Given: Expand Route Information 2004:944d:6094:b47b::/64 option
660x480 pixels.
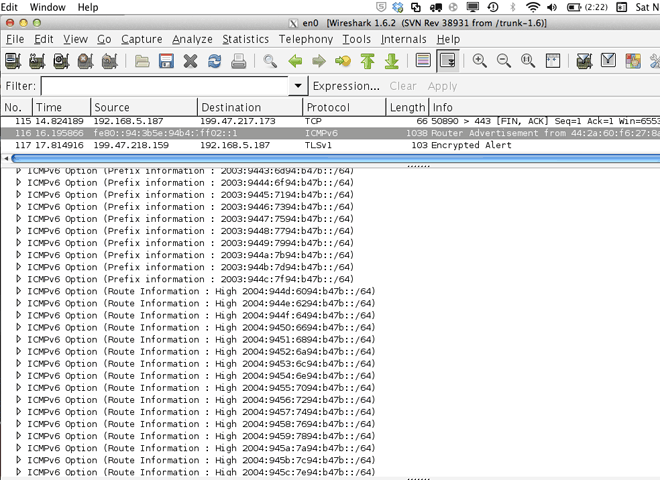Looking at the screenshot, I should (19, 291).
